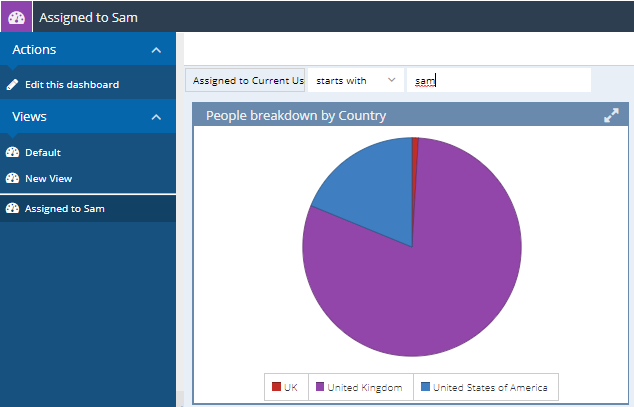The image size is (634, 407).
Task: Click the purple dashboard gauge icon in header
Action: coord(16,17)
